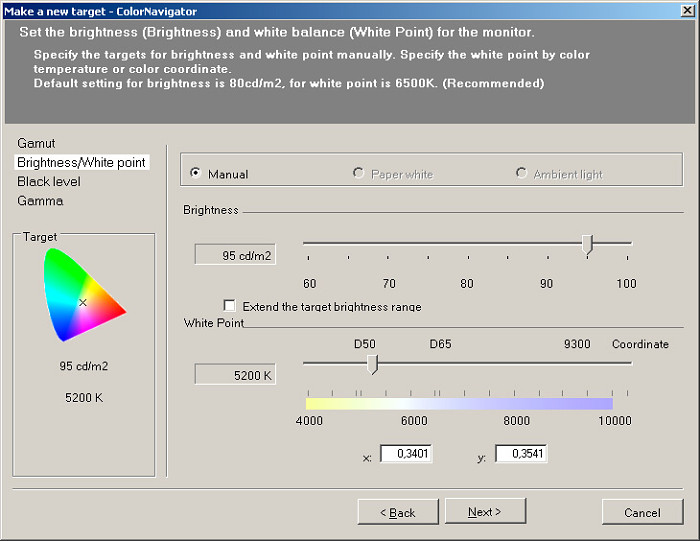Click the 95 cd/m2 brightness value box
This screenshot has width=700, height=541.
pyautogui.click(x=235, y=255)
